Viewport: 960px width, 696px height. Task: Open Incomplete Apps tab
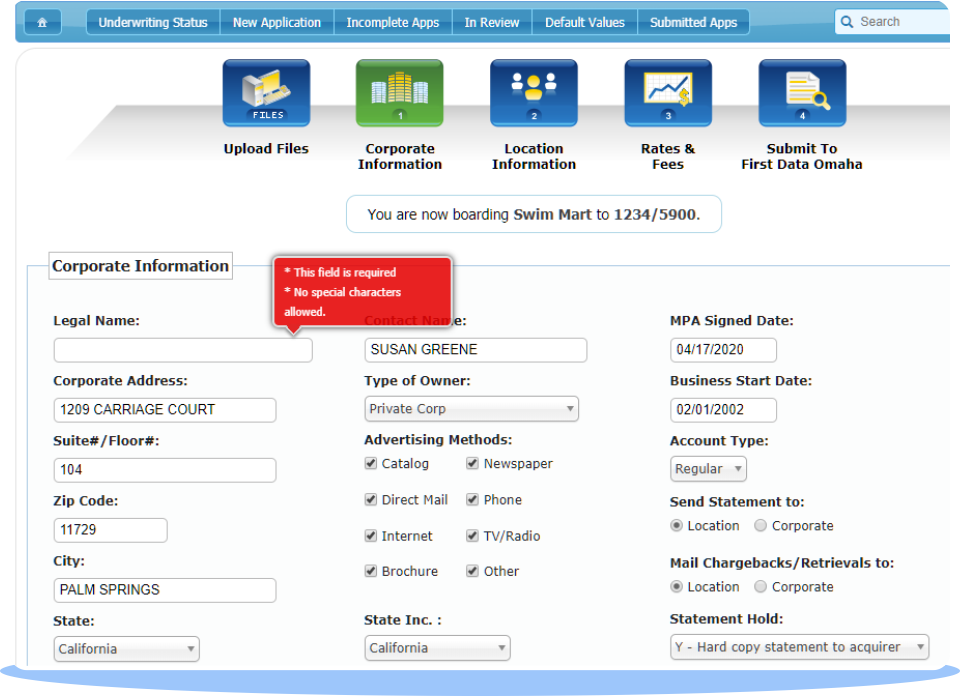[x=393, y=23]
